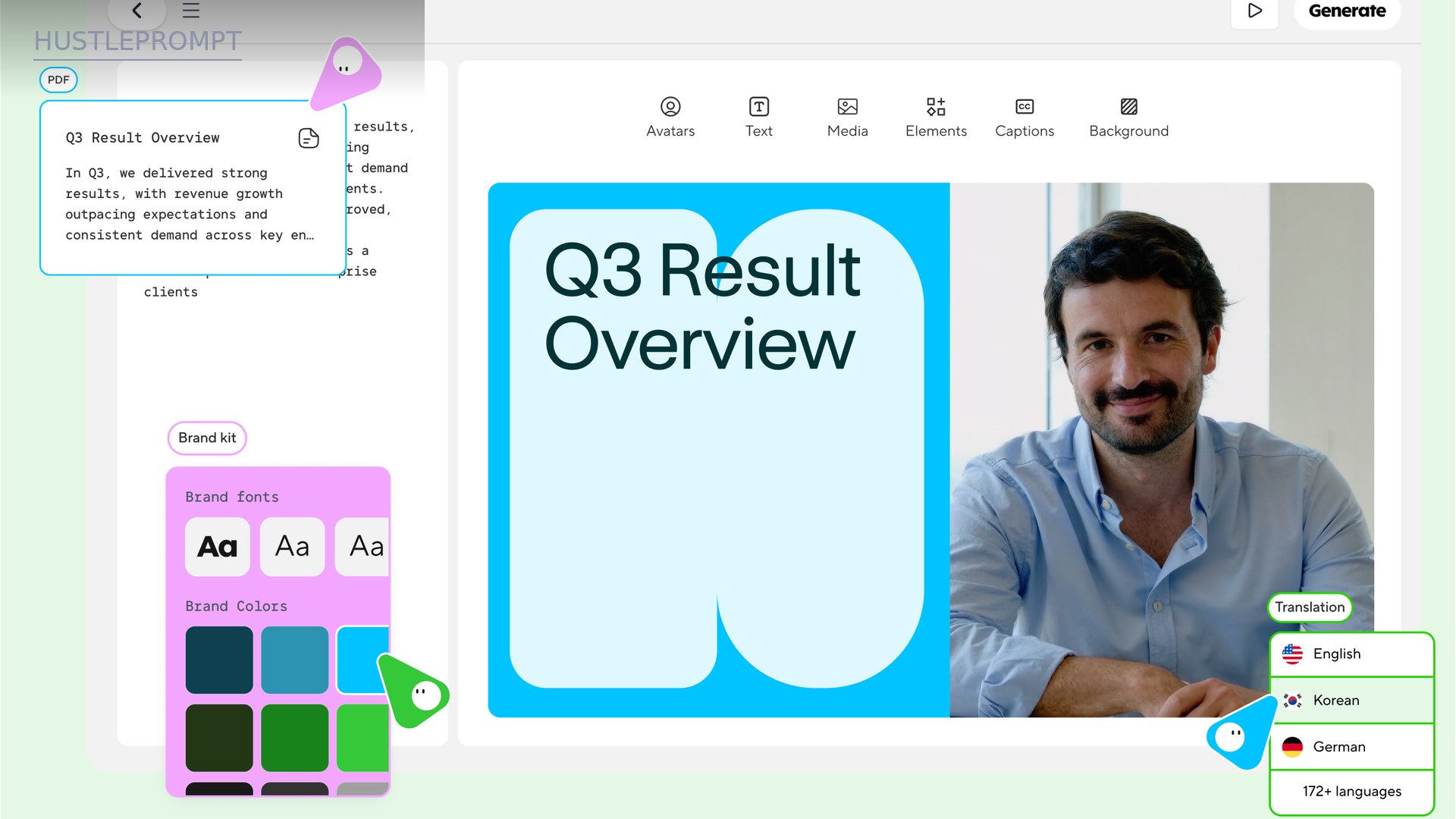Click the play preview button
1456x819 pixels.
[1255, 11]
